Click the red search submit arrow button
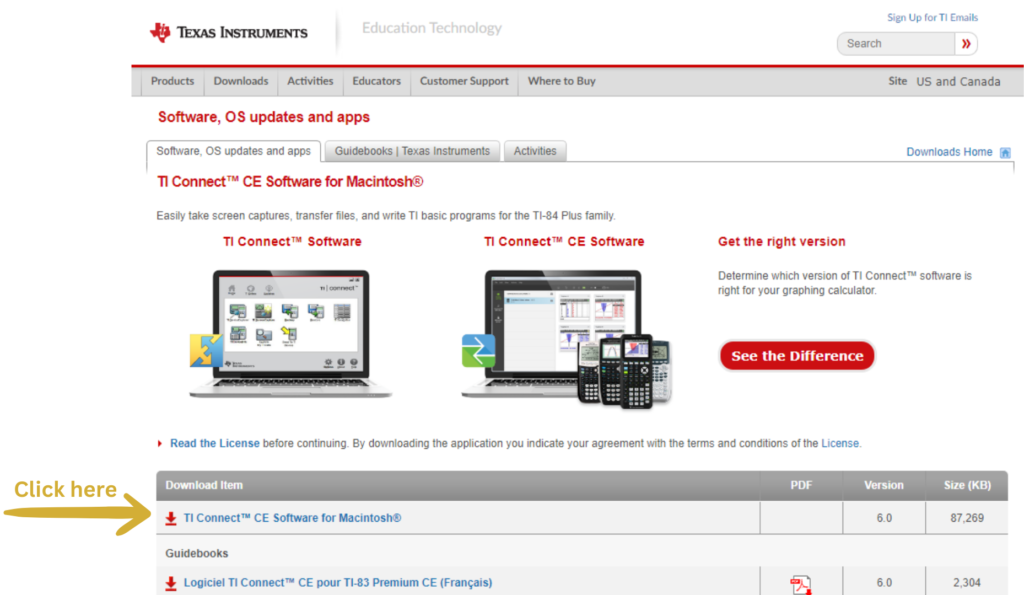The image size is (1024, 595). pyautogui.click(x=965, y=44)
